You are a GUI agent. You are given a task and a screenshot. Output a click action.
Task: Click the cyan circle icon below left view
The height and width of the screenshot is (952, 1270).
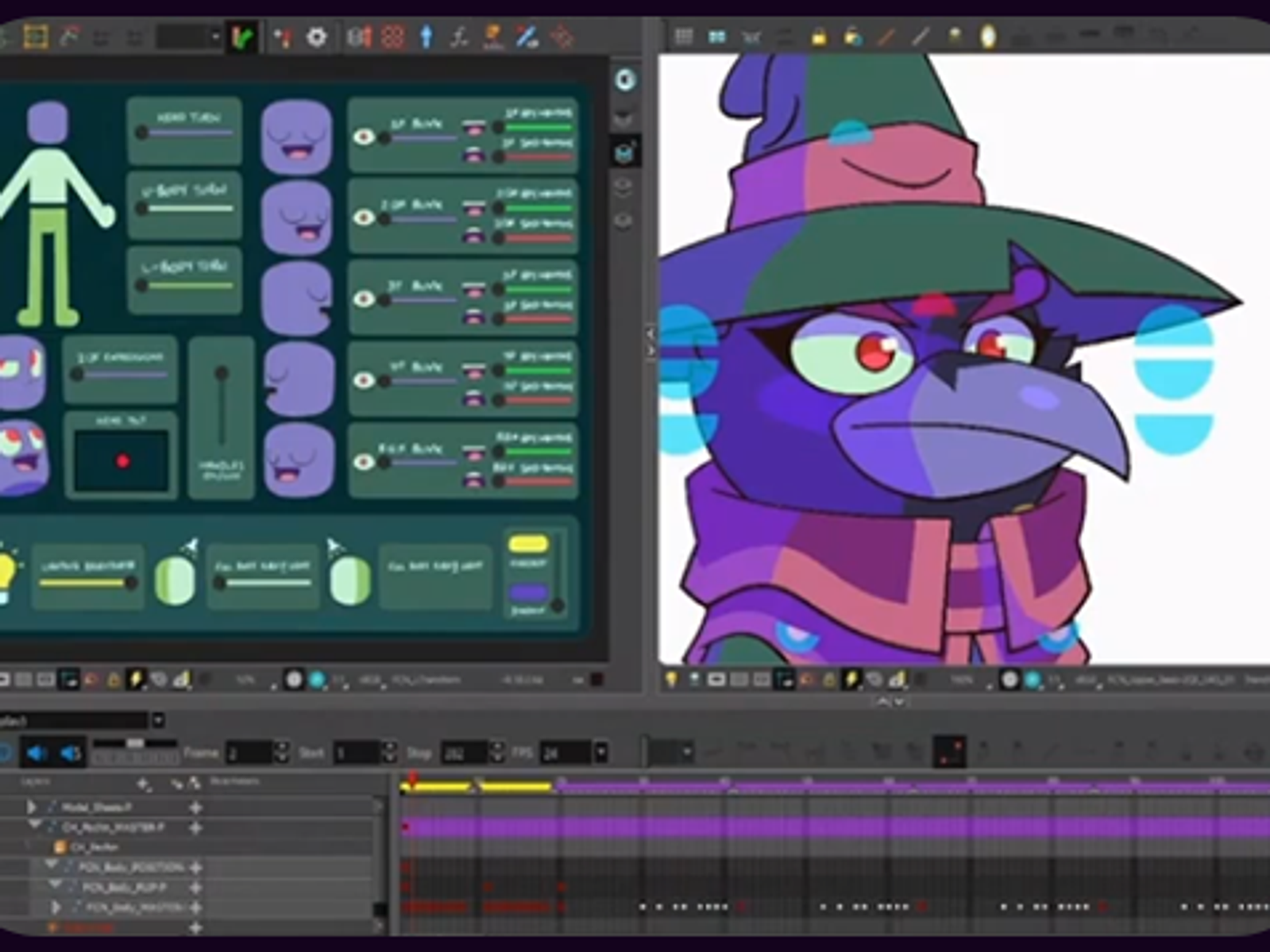point(317,680)
